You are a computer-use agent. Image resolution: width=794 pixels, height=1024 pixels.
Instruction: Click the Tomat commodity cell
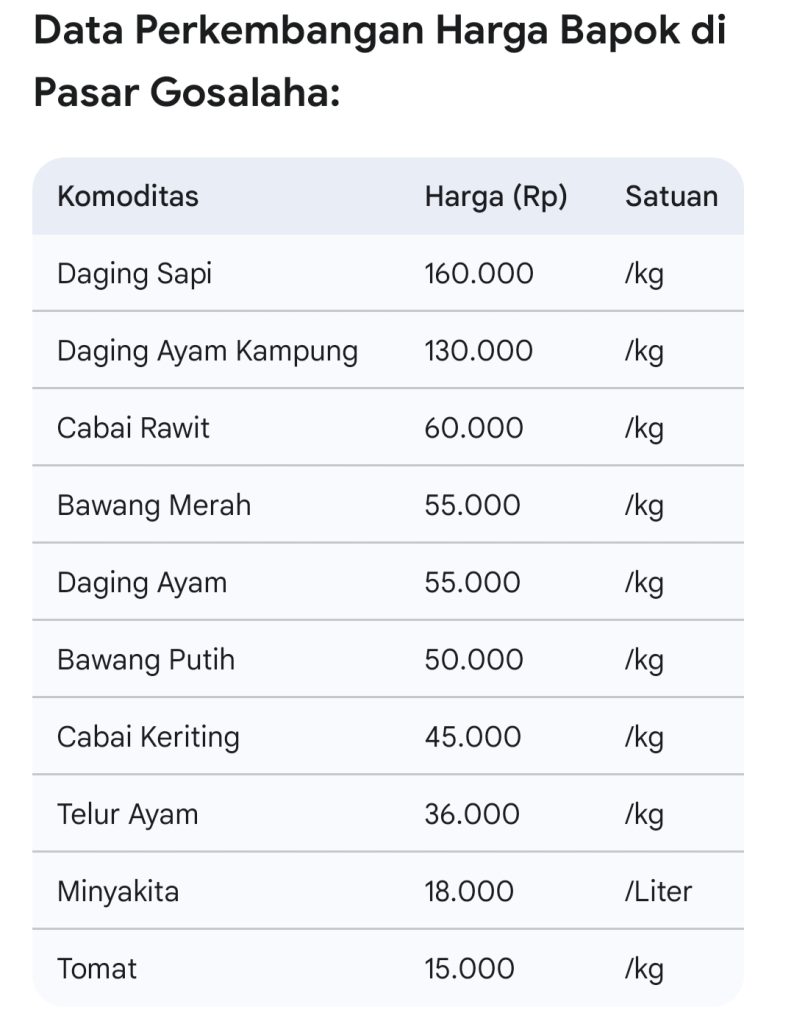97,968
